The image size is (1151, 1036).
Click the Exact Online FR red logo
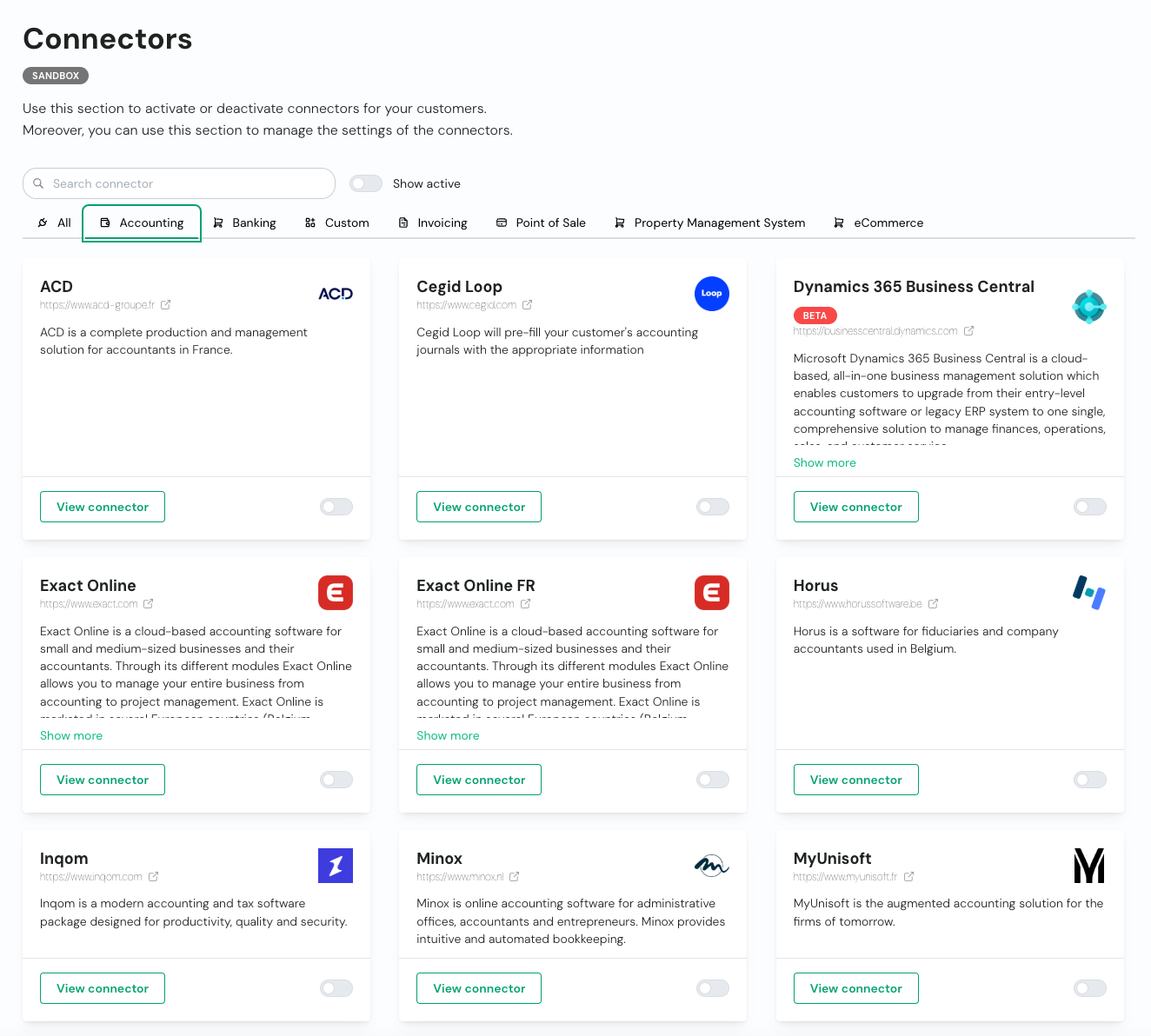tap(712, 593)
